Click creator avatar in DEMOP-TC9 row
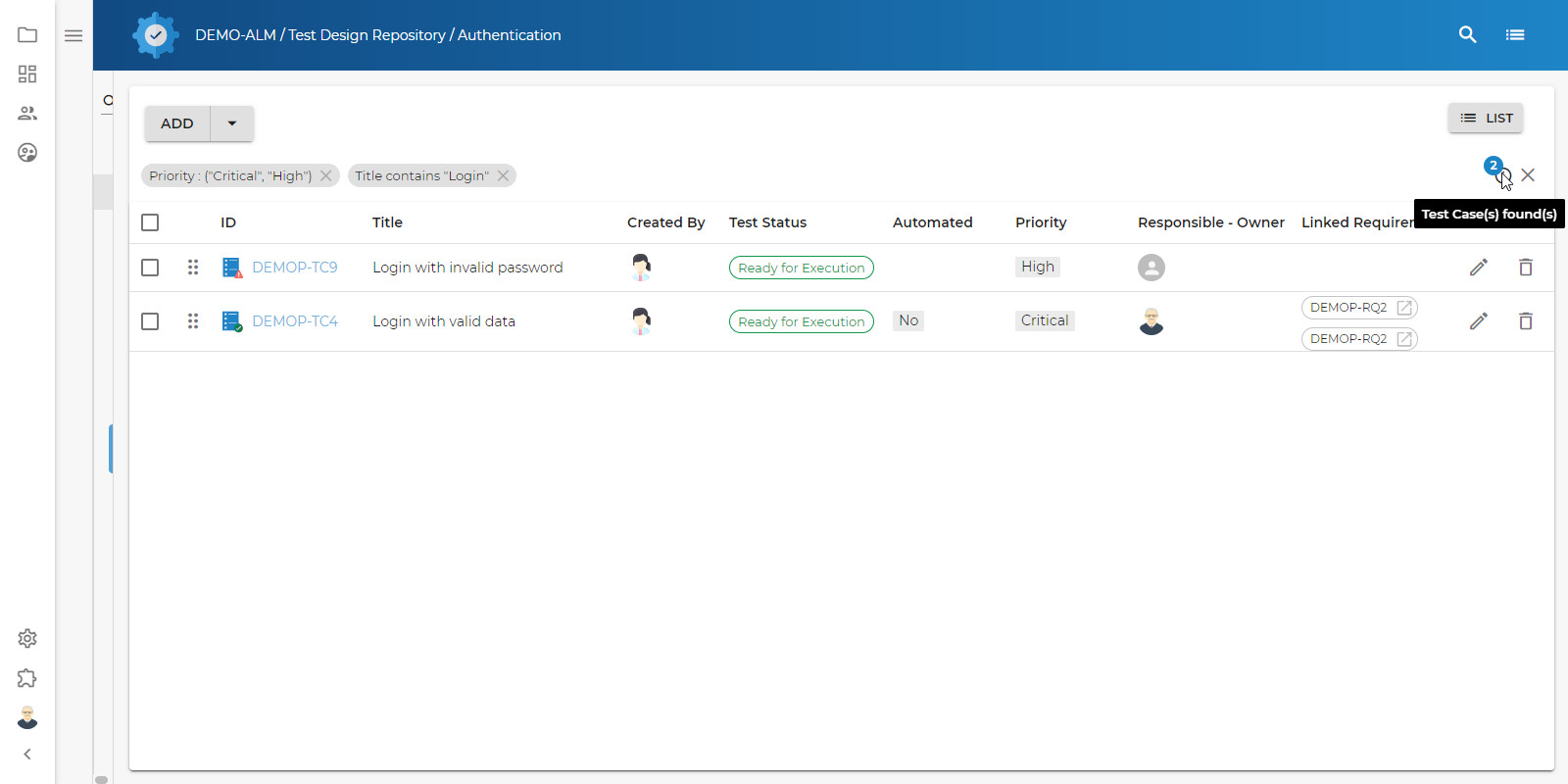Screen dimensions: 1568x784 (x=641, y=268)
